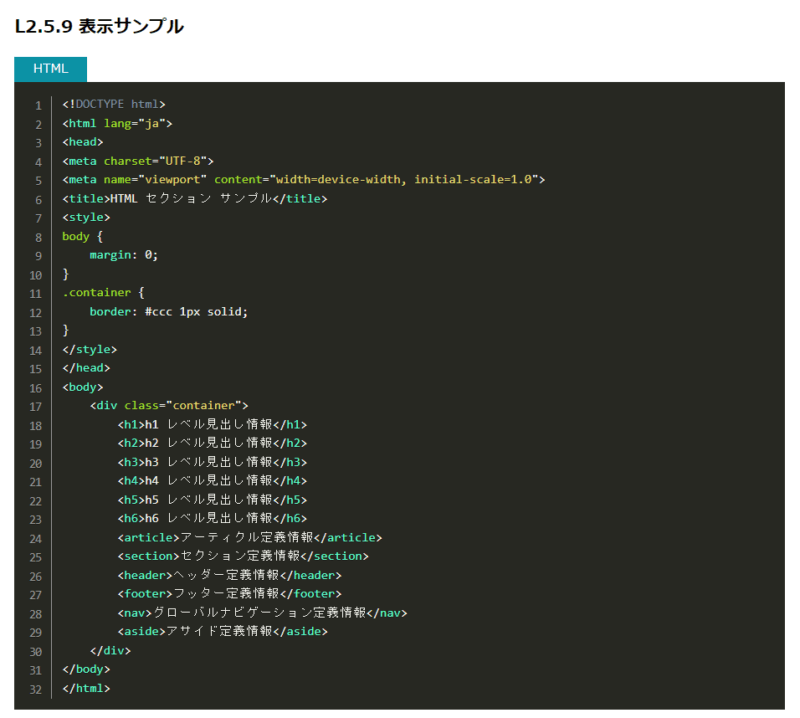Screen dimensions: 800x718
Task: Select the HTML tab above the code
Action: click(50, 69)
